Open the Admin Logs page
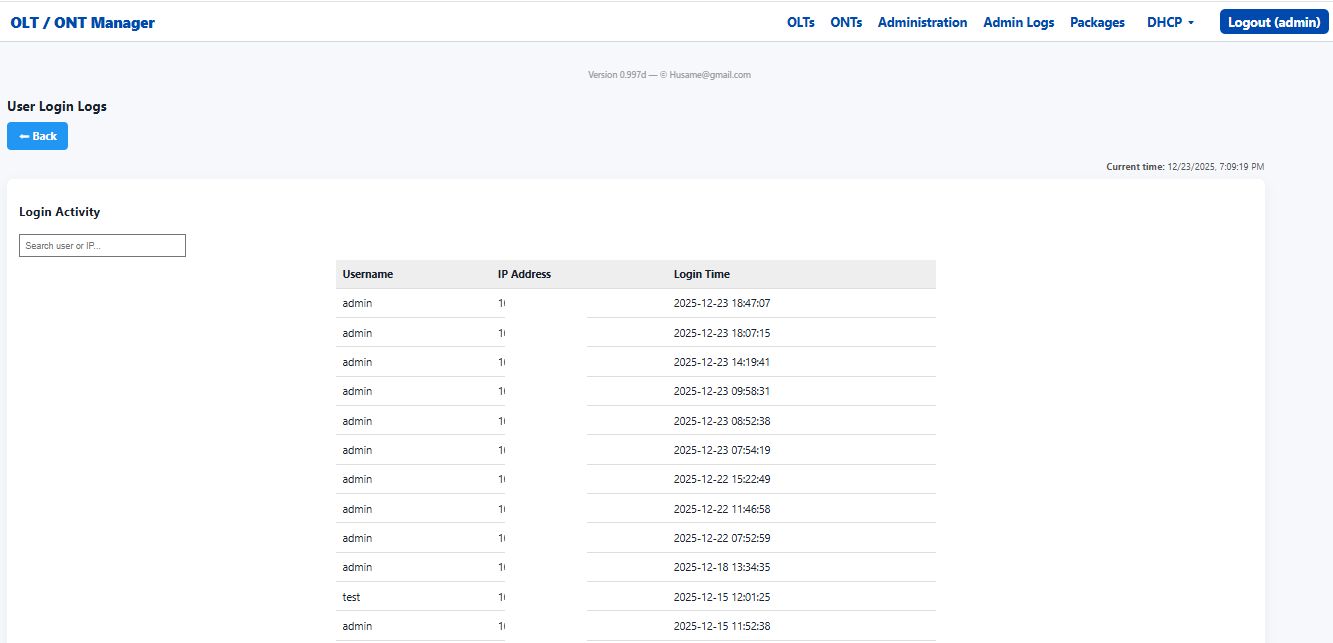This screenshot has width=1333, height=643. pyautogui.click(x=1018, y=22)
